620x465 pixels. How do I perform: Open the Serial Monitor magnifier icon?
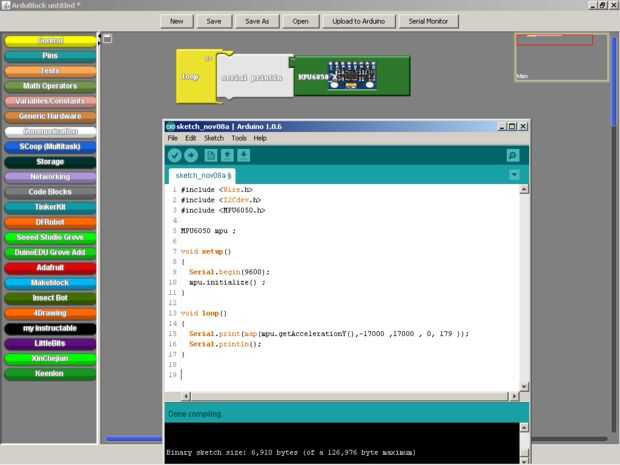(x=513, y=155)
